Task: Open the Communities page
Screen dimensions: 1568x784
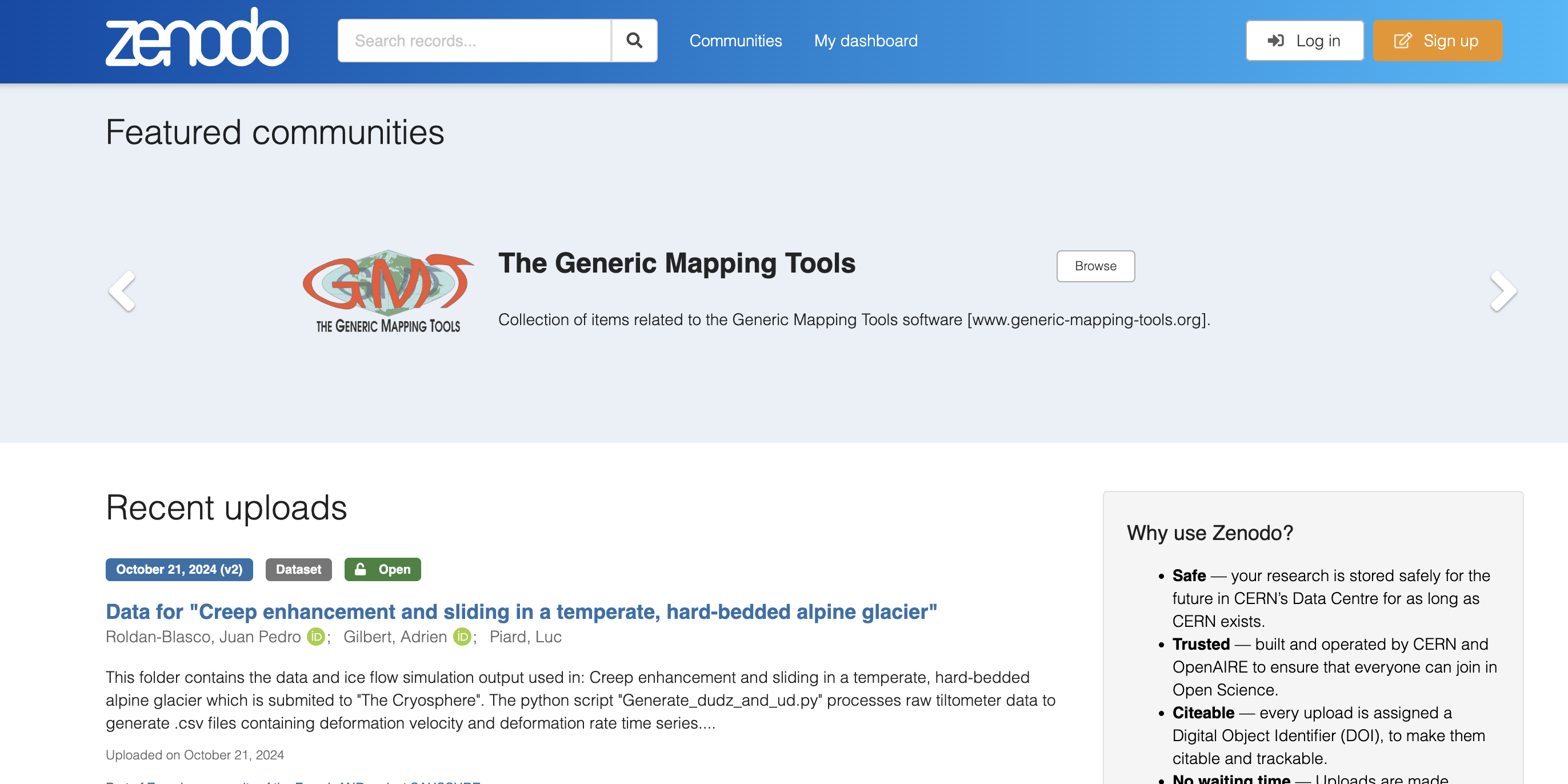Action: pyautogui.click(x=735, y=41)
